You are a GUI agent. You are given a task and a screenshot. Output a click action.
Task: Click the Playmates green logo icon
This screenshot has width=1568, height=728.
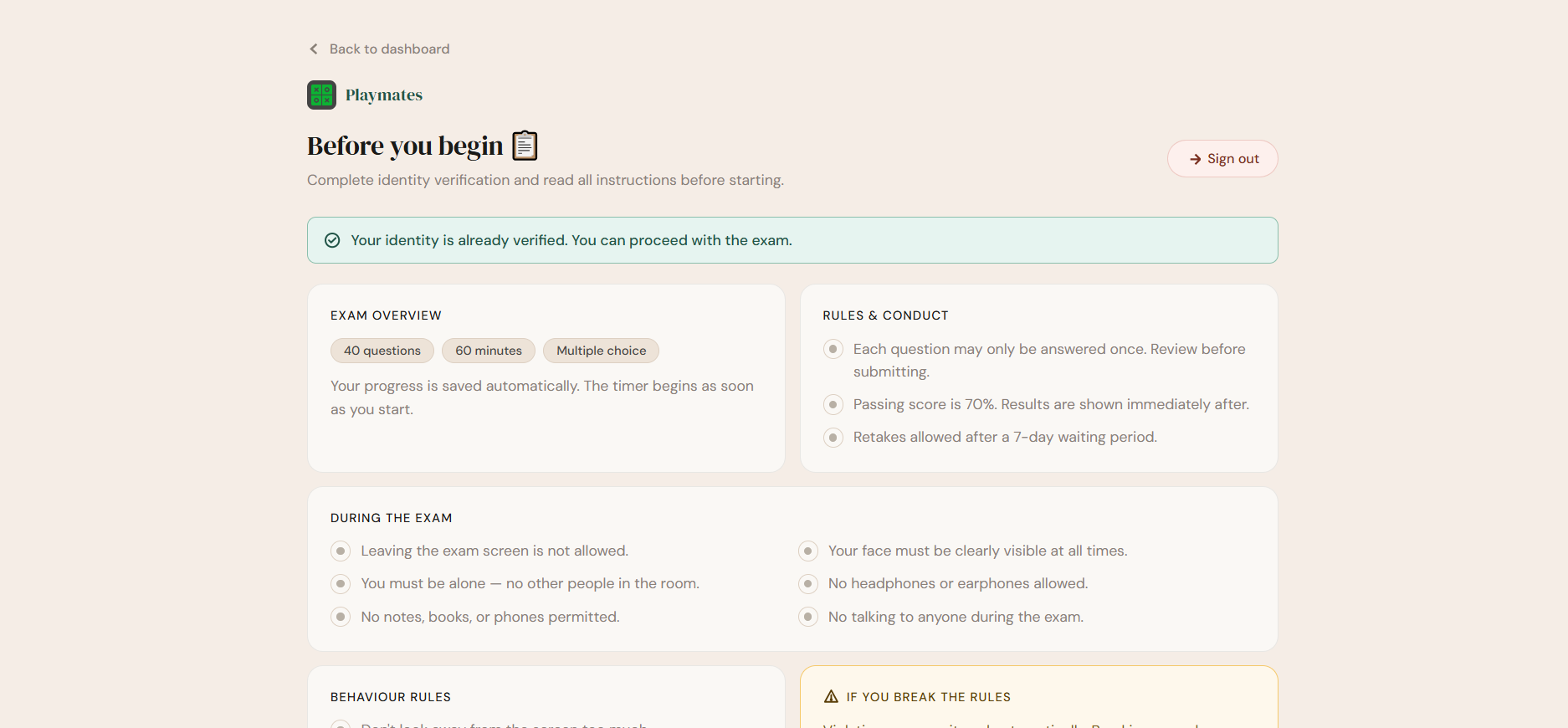pos(321,95)
